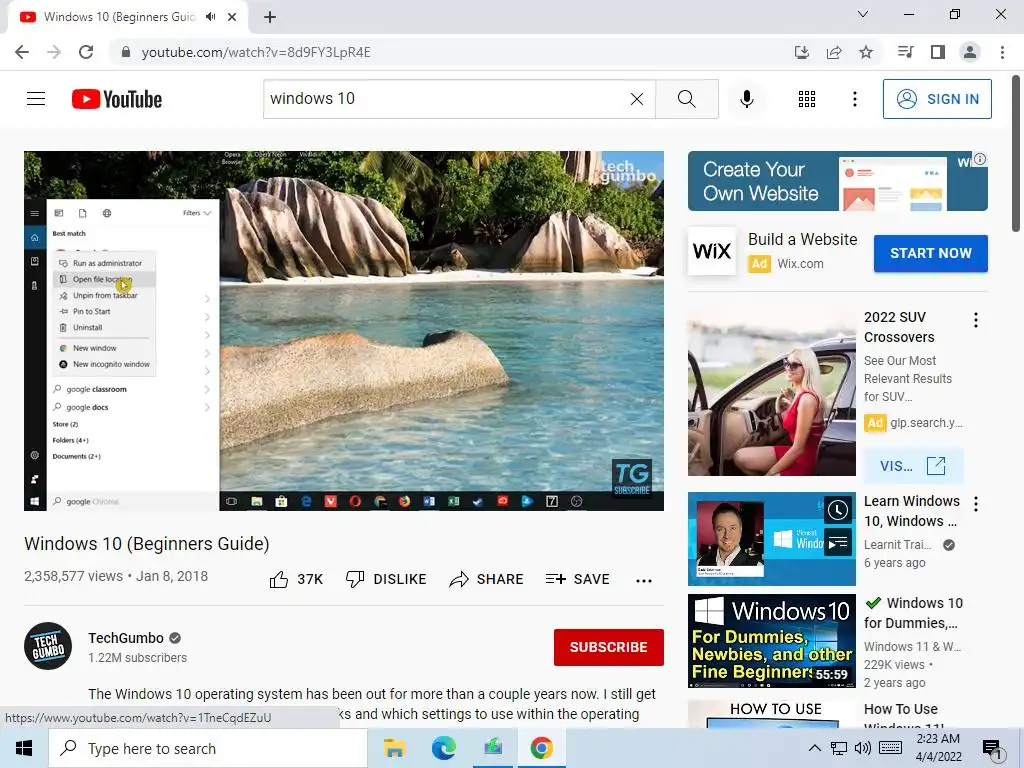This screenshot has height=768, width=1024.
Task: Show hidden system tray icons
Action: tap(814, 748)
